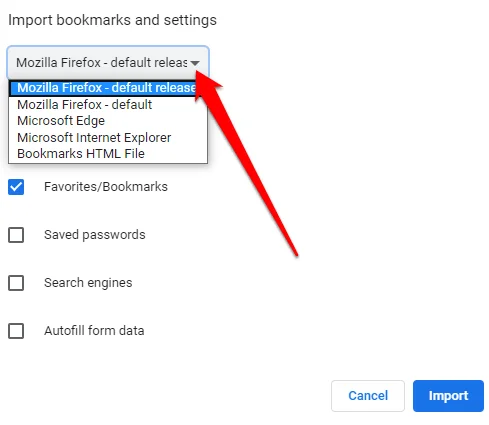This screenshot has width=489, height=425.
Task: Click the Favorites/Bookmarks label text
Action: click(x=106, y=187)
